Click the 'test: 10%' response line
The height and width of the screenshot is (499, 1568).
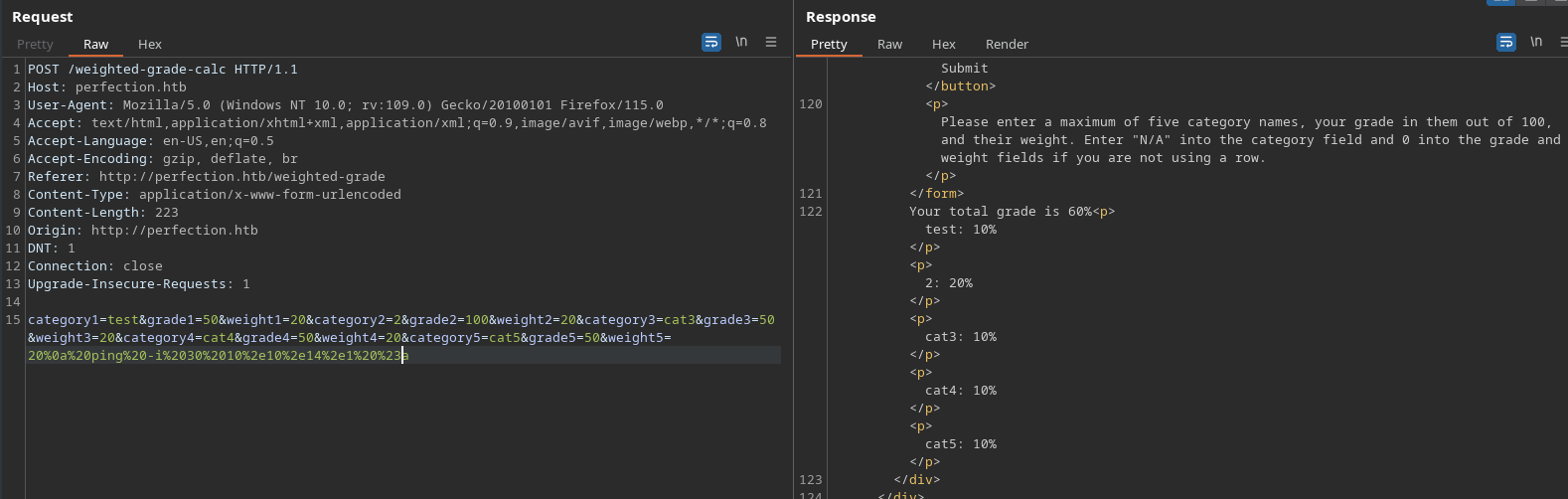coord(961,229)
